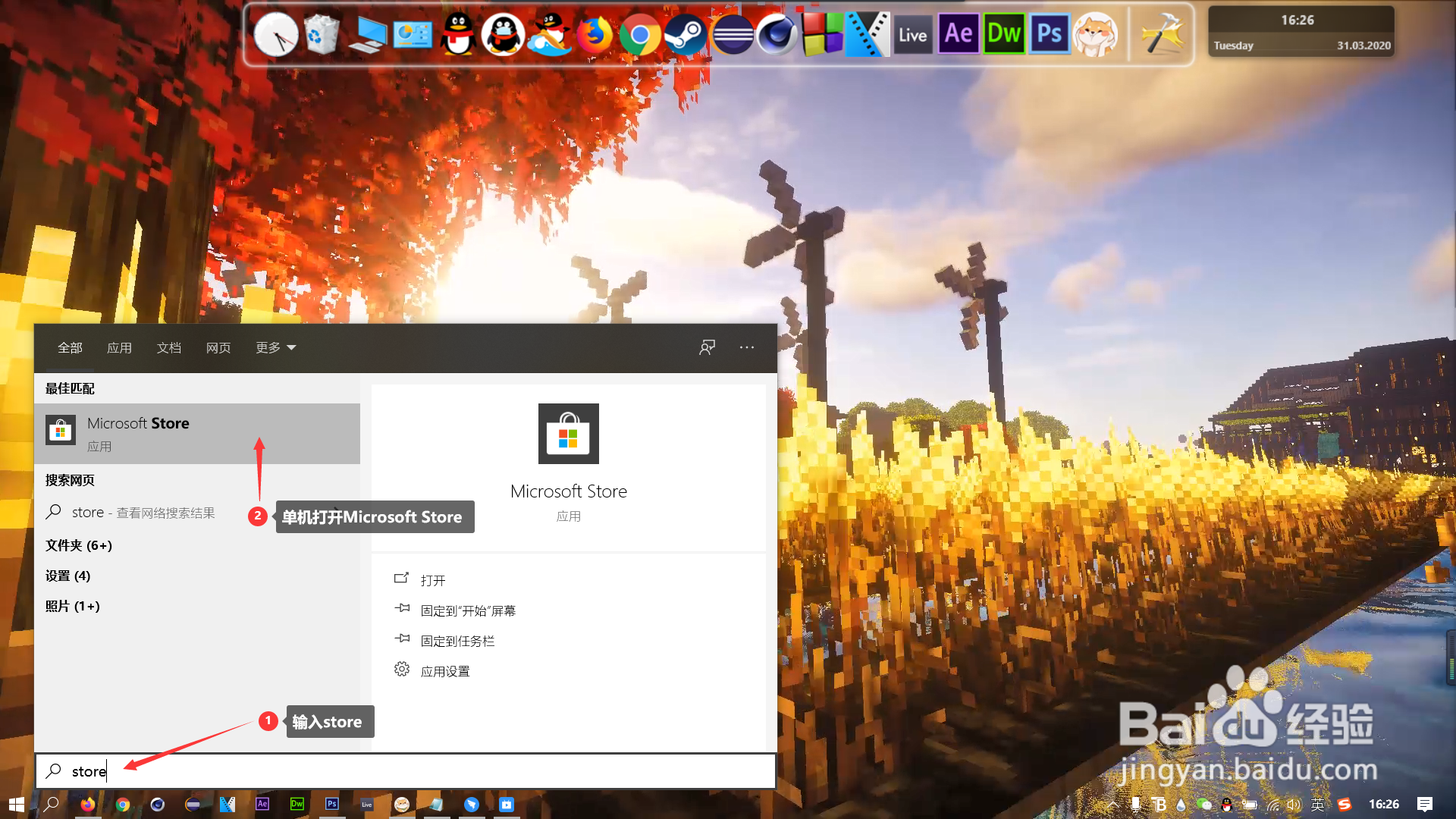Screen dimensions: 1456x819
Task: Open Cinema 4D from the taskbar
Action: [x=158, y=805]
